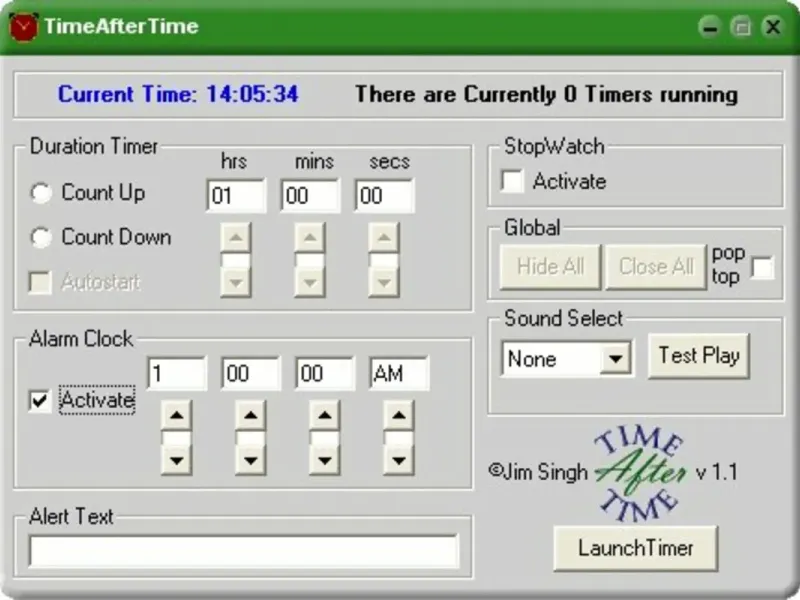Toggle the Autostart checkbox
800x600 pixels.
coord(40,282)
